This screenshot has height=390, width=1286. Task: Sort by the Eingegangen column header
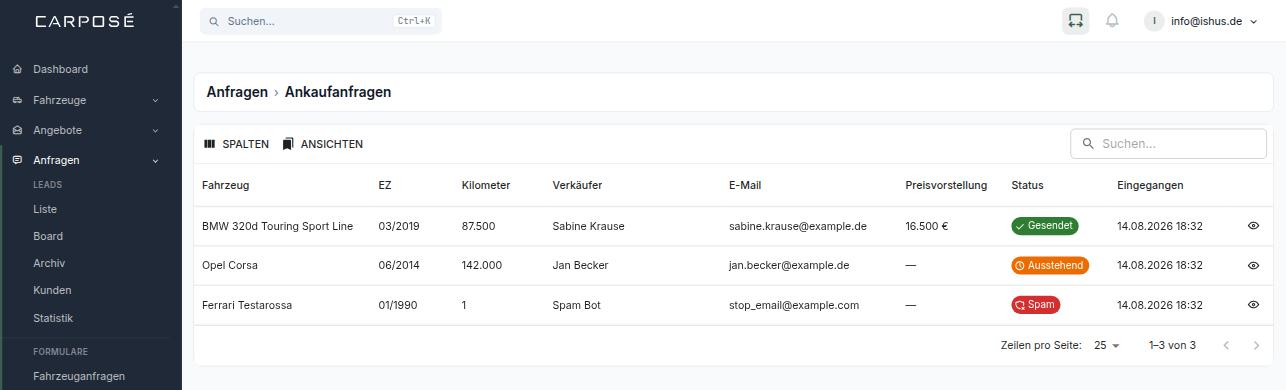pyautogui.click(x=1150, y=185)
